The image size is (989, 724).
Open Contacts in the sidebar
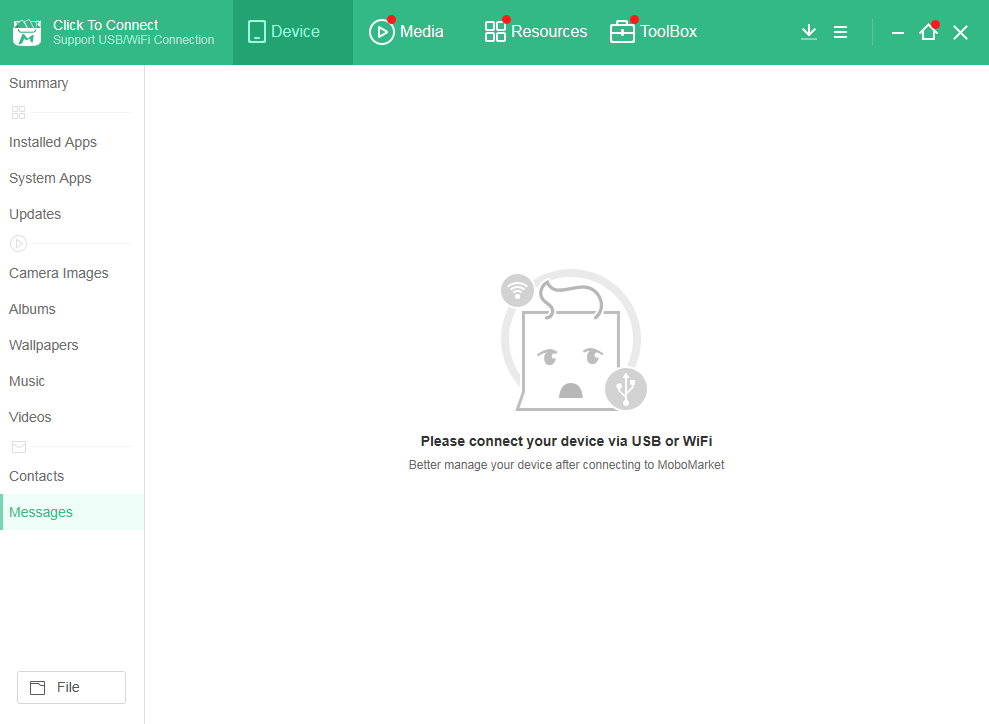(37, 476)
